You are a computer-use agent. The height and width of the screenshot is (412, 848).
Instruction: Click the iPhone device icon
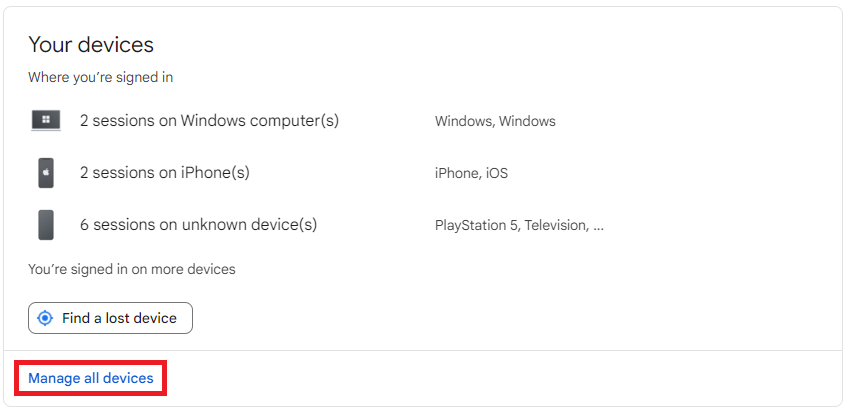click(46, 173)
